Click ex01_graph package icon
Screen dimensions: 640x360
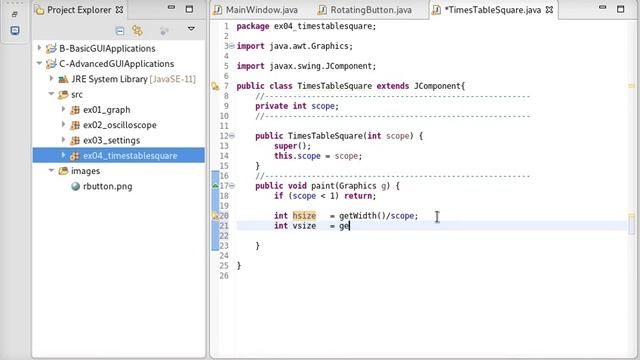click(75, 110)
